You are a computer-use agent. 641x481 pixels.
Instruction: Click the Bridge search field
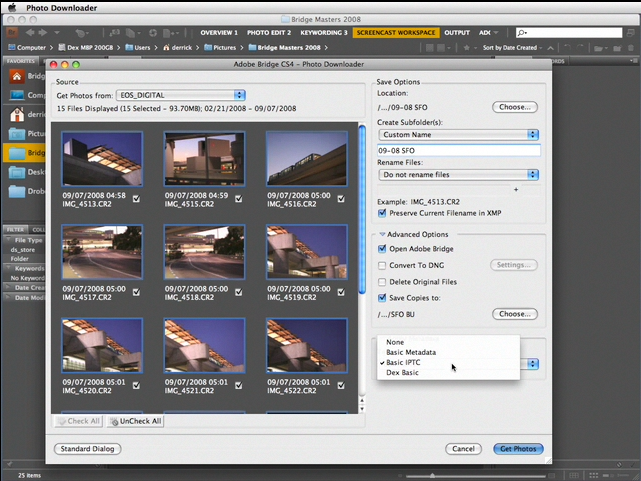tap(569, 32)
